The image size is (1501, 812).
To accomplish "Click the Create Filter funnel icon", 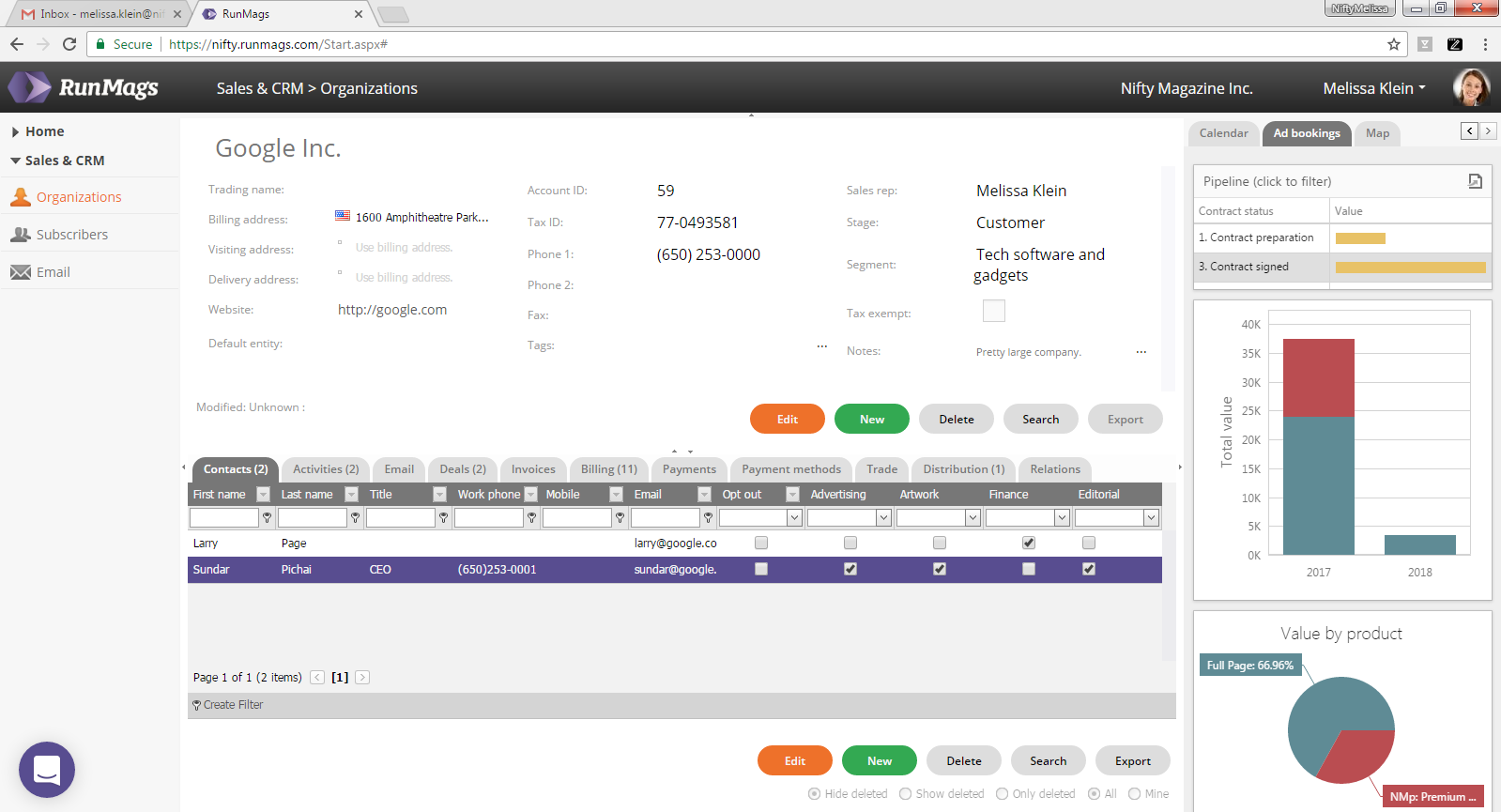I will tap(196, 705).
